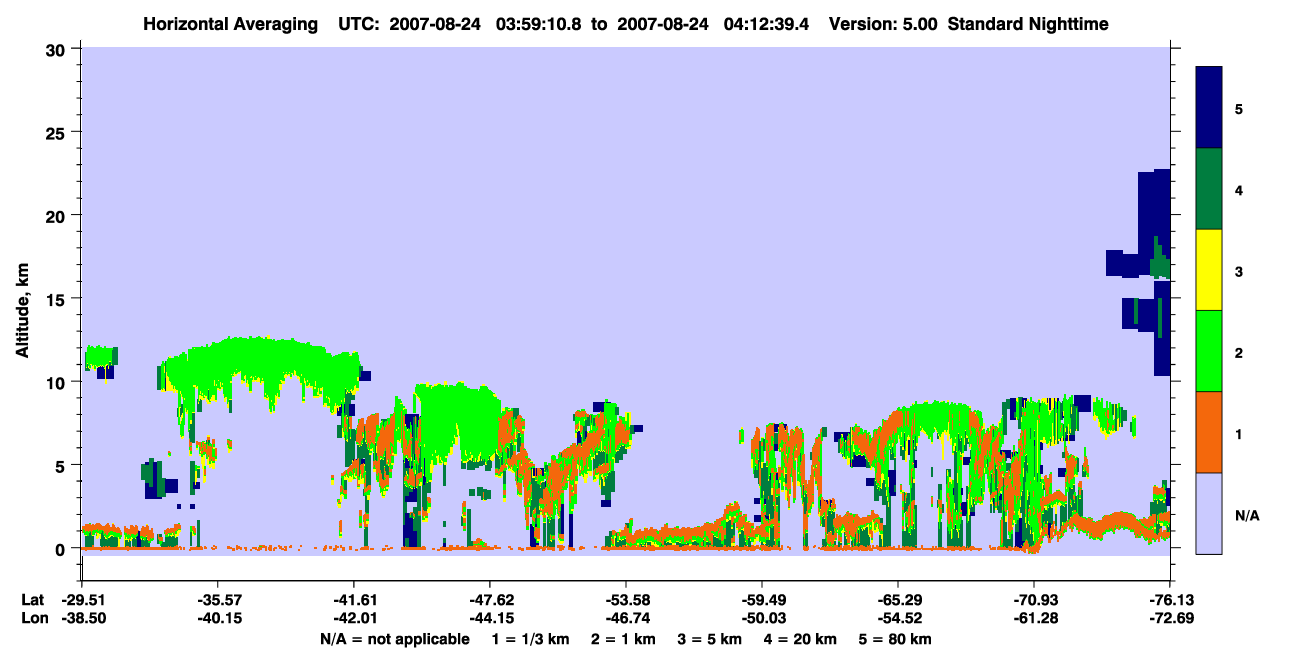Click latitude value -29.51
The image size is (1300, 667).
coord(81,600)
